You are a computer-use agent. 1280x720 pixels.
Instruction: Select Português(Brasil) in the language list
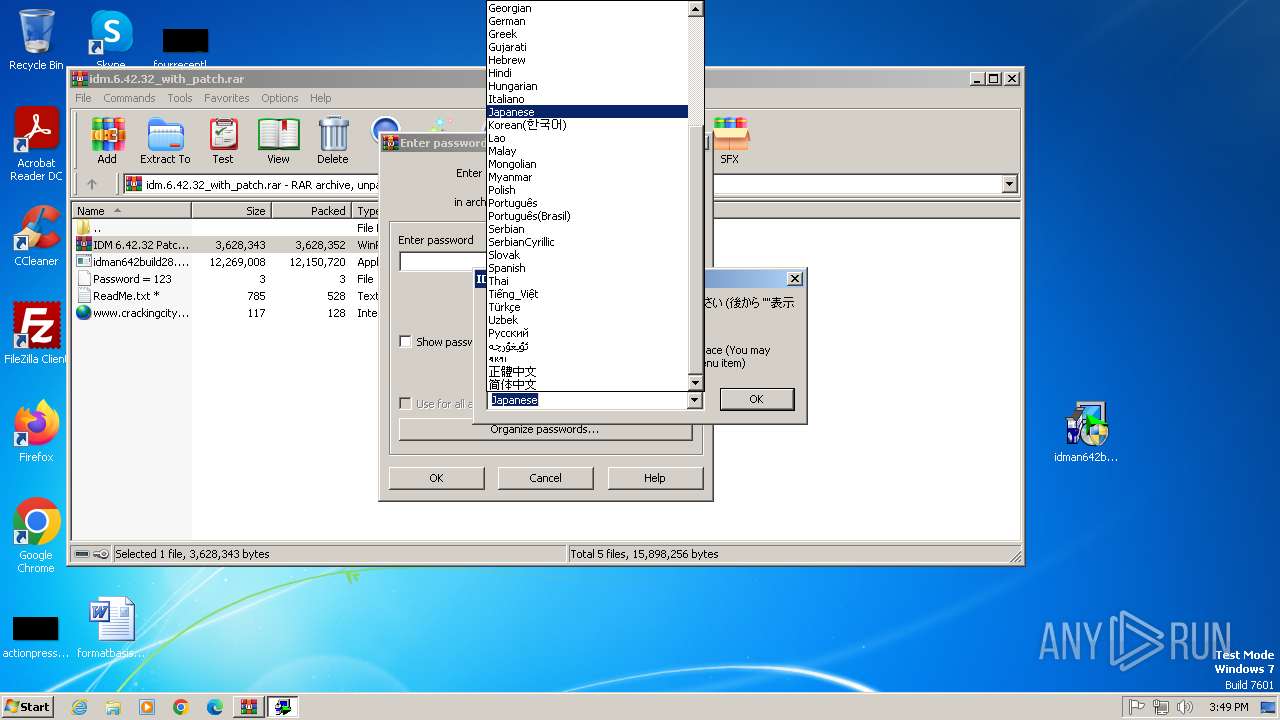pos(587,216)
